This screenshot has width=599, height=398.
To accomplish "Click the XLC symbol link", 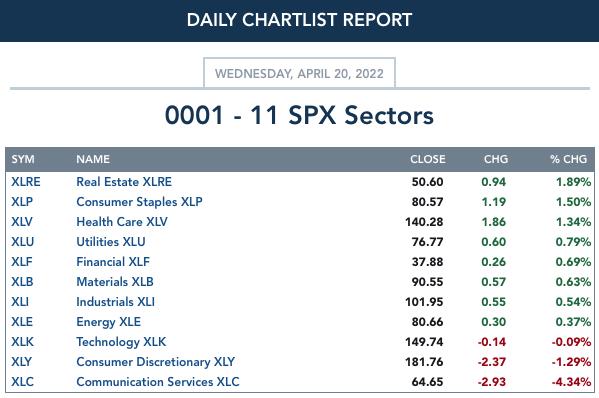I will click(x=22, y=382).
